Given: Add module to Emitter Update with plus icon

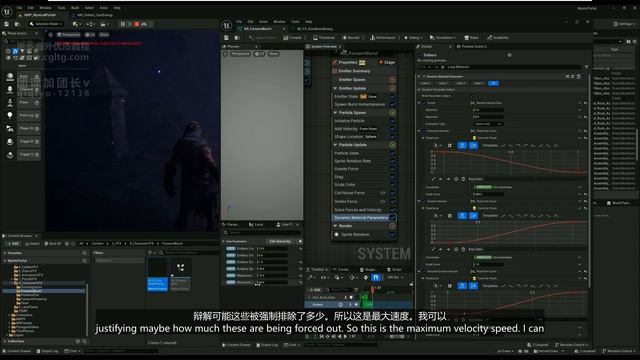Looking at the screenshot, I should point(392,88).
